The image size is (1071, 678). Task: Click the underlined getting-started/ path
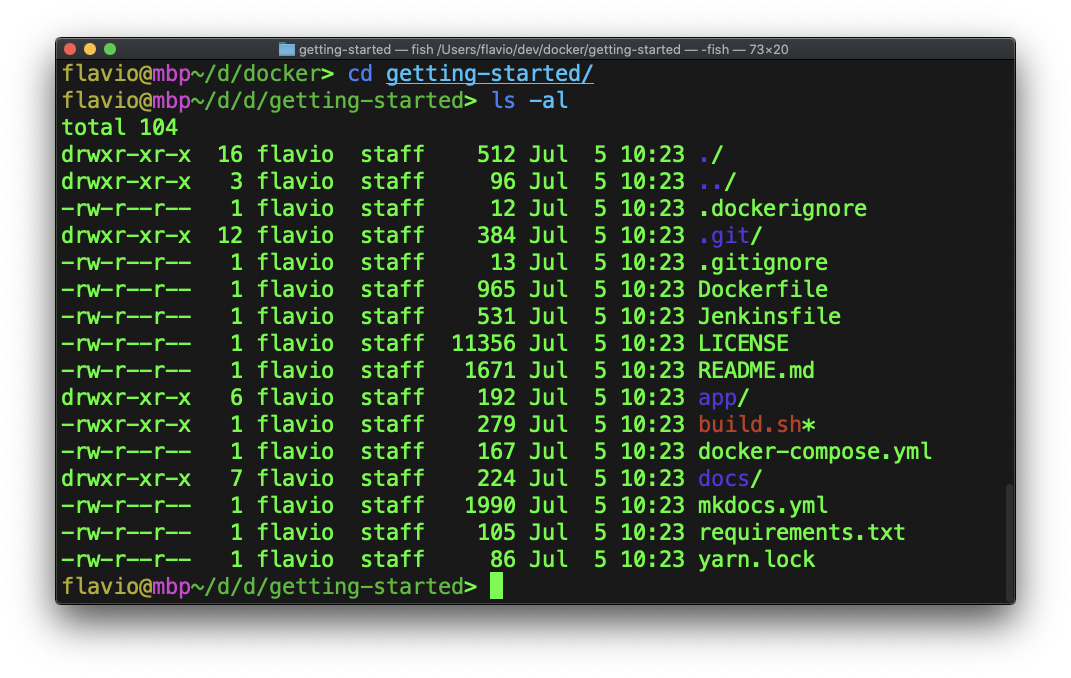(x=489, y=74)
